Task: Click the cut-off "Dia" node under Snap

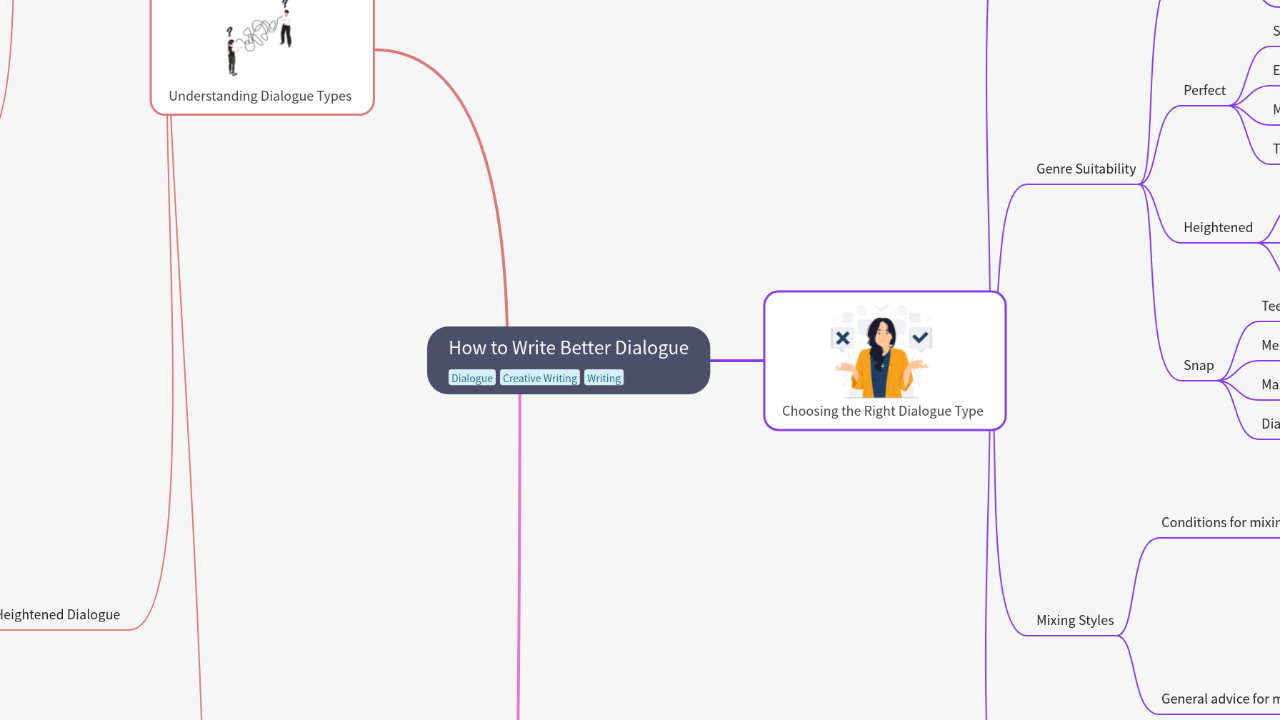Action: point(1270,424)
